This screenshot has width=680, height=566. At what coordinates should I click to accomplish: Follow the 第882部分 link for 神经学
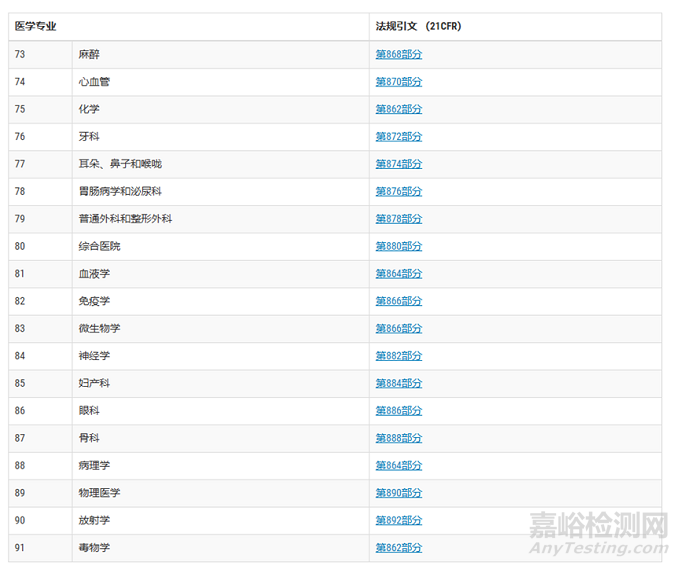pyautogui.click(x=398, y=355)
